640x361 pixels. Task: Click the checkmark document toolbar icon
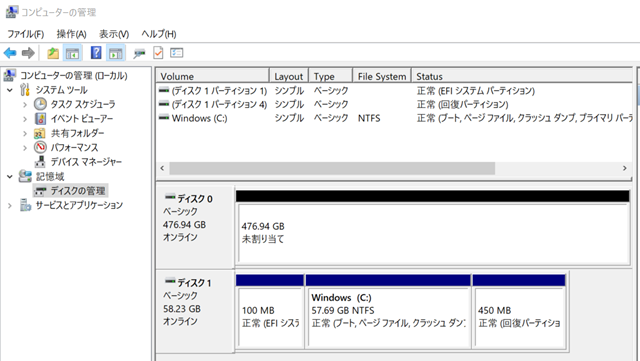click(x=158, y=53)
